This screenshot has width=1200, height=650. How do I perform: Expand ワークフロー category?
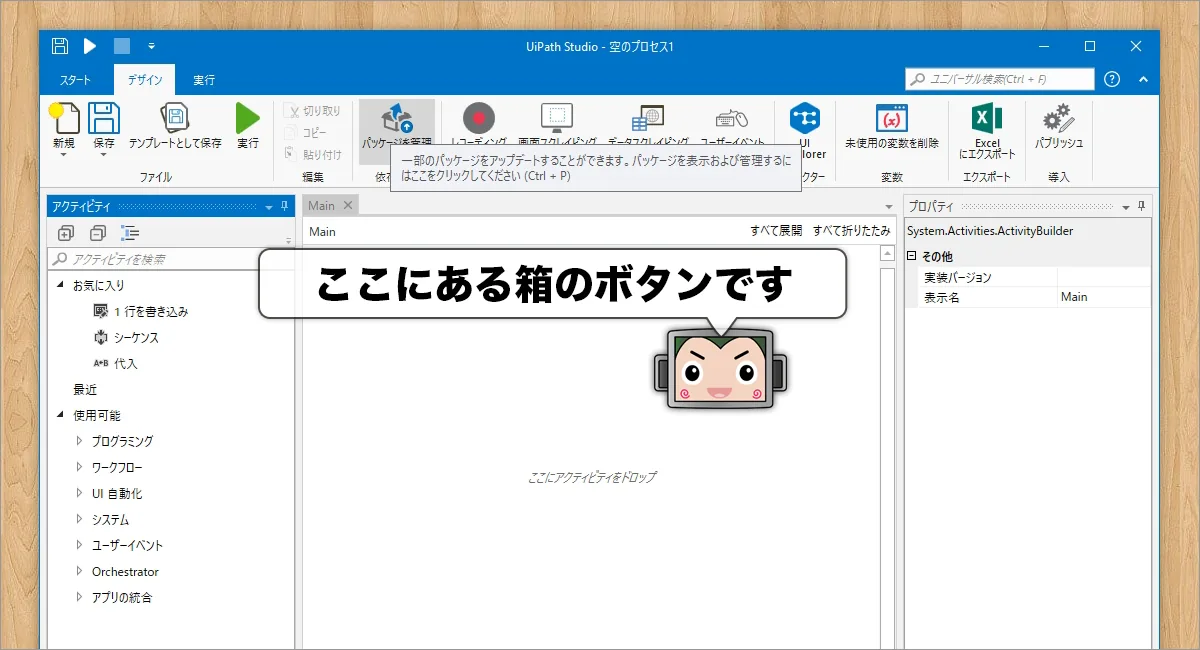[x=80, y=467]
